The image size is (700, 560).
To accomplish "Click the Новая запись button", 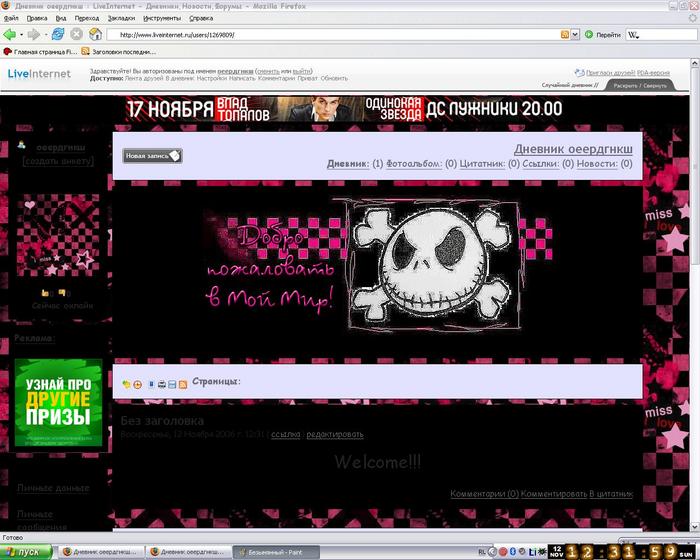I will (x=152, y=156).
